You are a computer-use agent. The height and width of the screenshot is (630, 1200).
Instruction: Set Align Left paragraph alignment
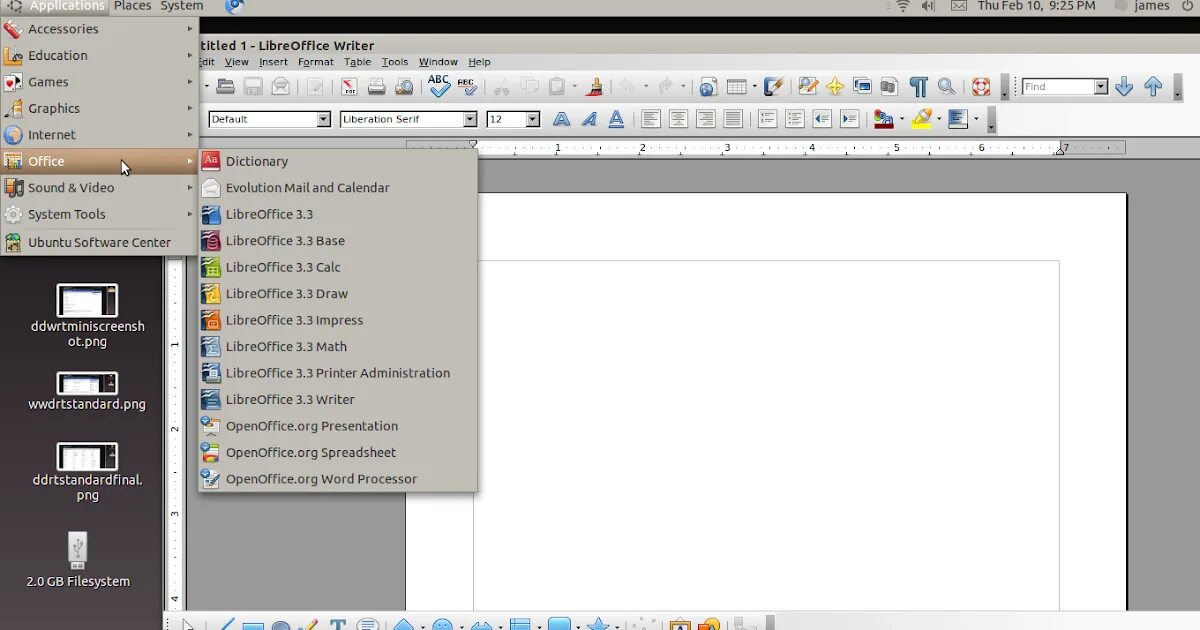point(651,119)
